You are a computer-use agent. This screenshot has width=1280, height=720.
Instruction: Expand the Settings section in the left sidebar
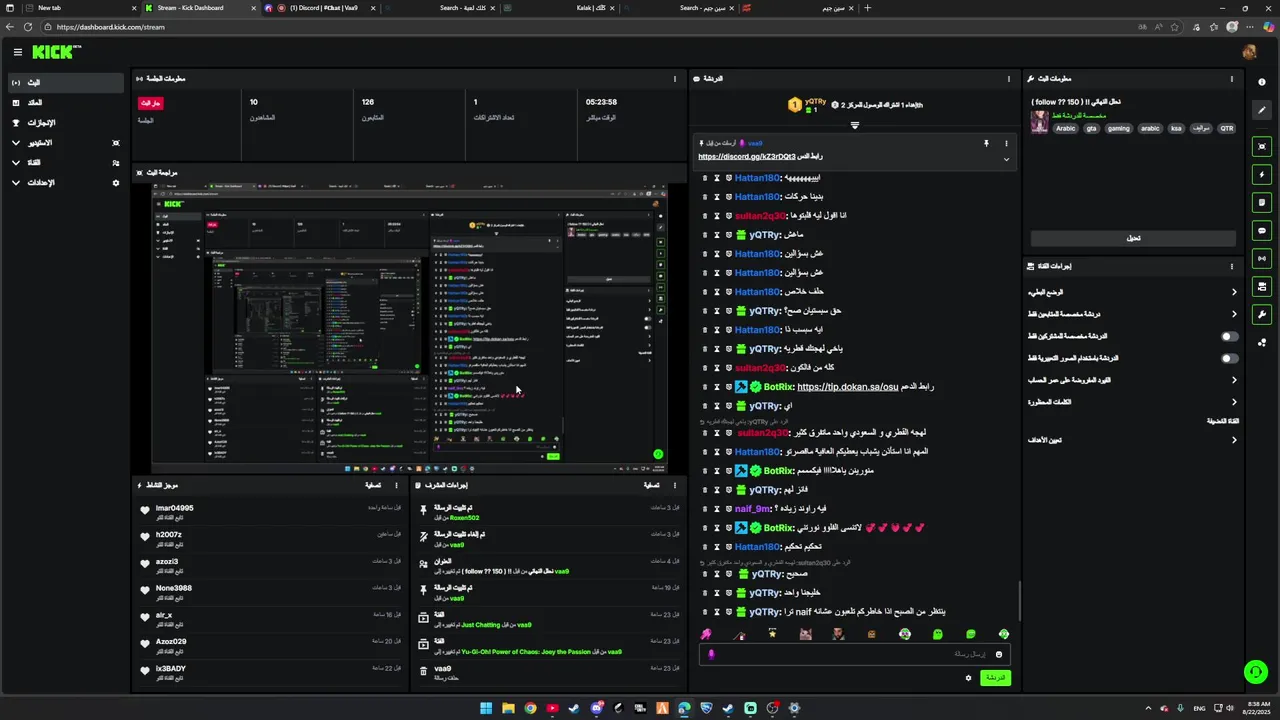pos(66,183)
